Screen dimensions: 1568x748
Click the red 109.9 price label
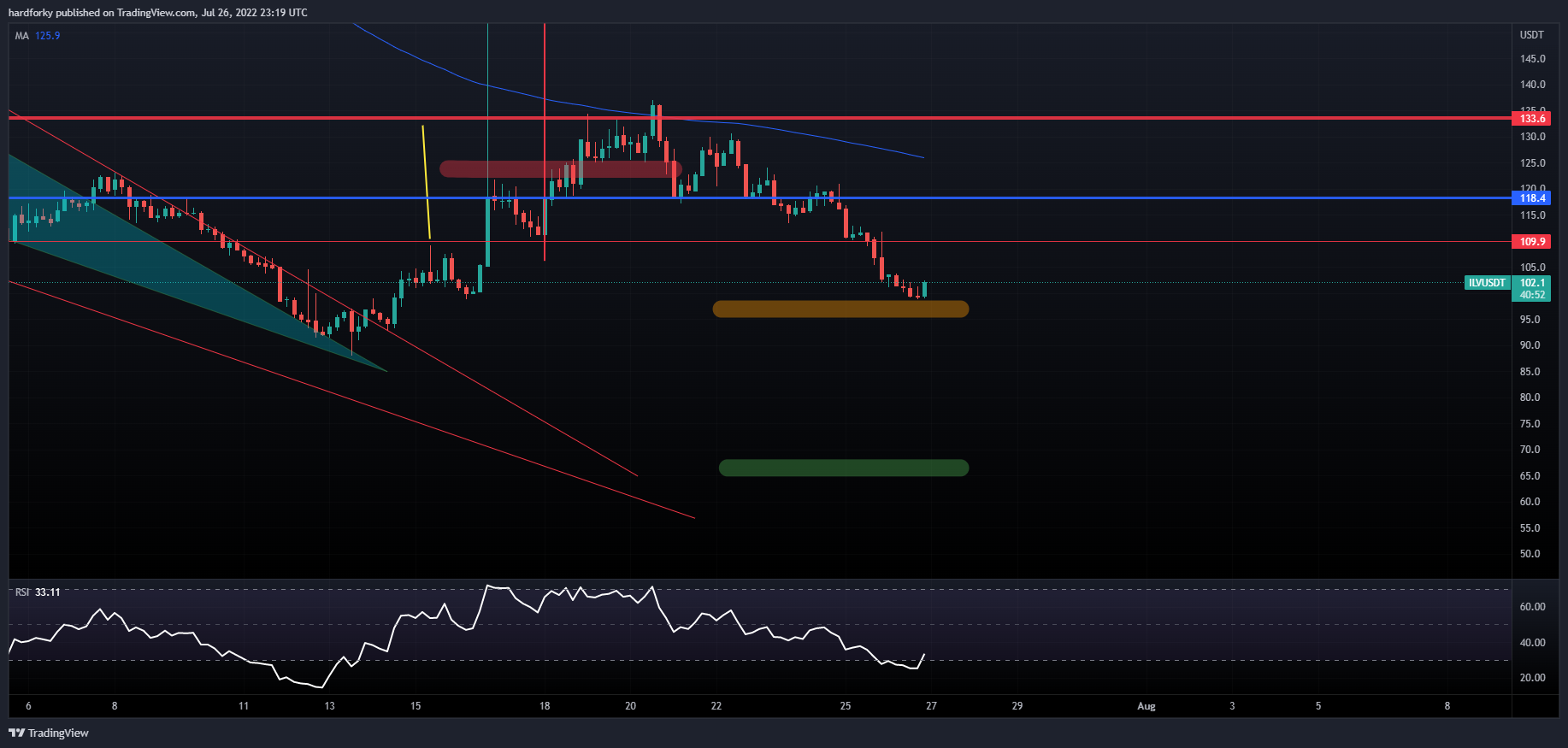click(x=1532, y=241)
